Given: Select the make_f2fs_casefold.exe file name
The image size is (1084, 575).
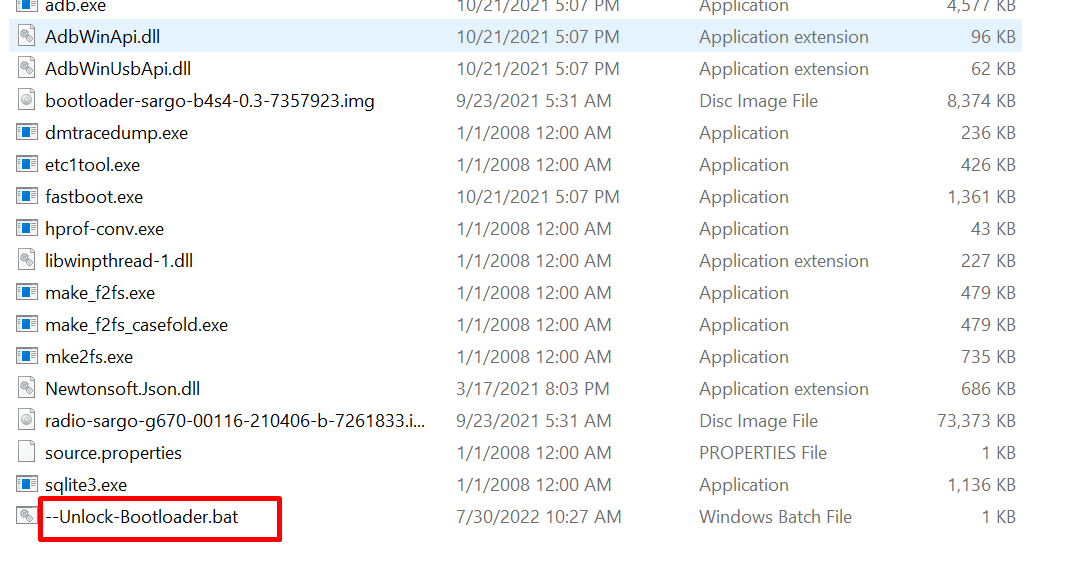Looking at the screenshot, I should 136,325.
